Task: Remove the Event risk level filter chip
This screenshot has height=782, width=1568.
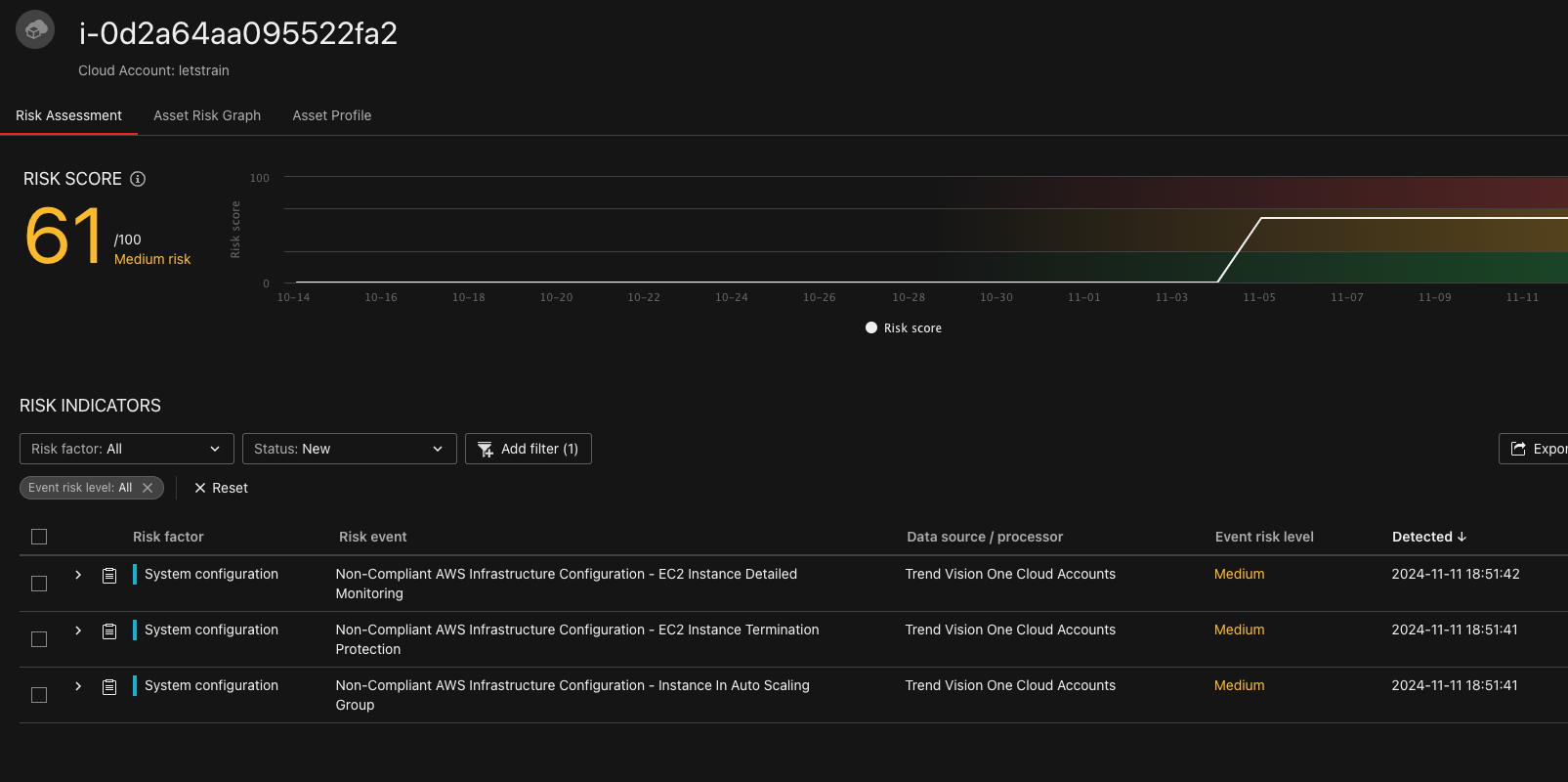Action: click(x=148, y=488)
